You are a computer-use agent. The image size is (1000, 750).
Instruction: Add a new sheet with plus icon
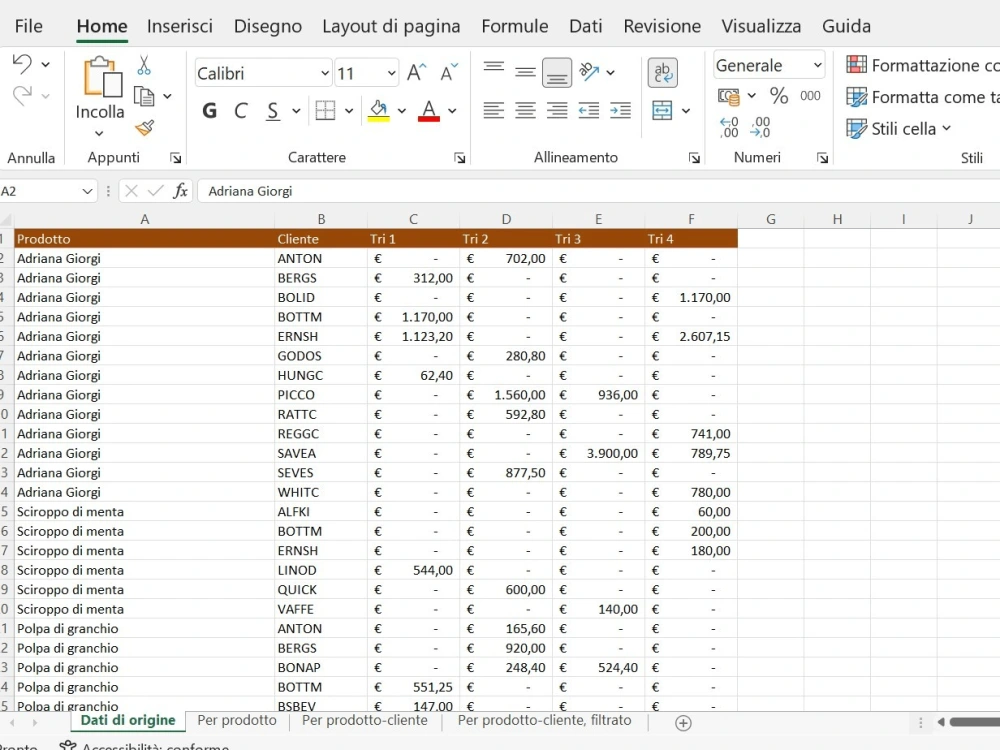click(x=683, y=723)
